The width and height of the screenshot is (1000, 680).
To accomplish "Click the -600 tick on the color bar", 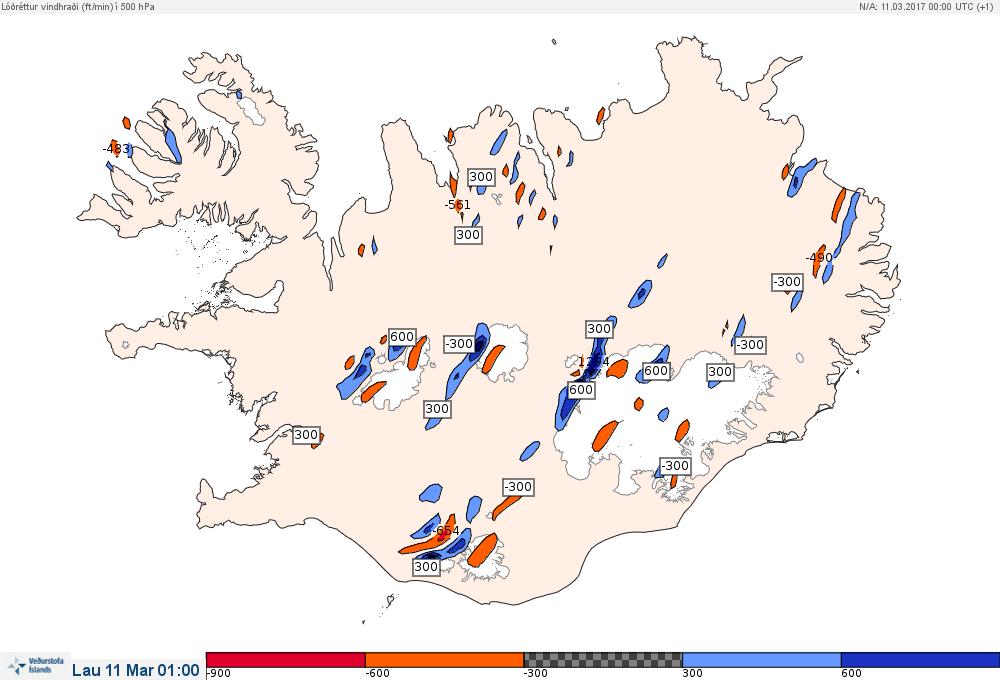I will coord(377,673).
